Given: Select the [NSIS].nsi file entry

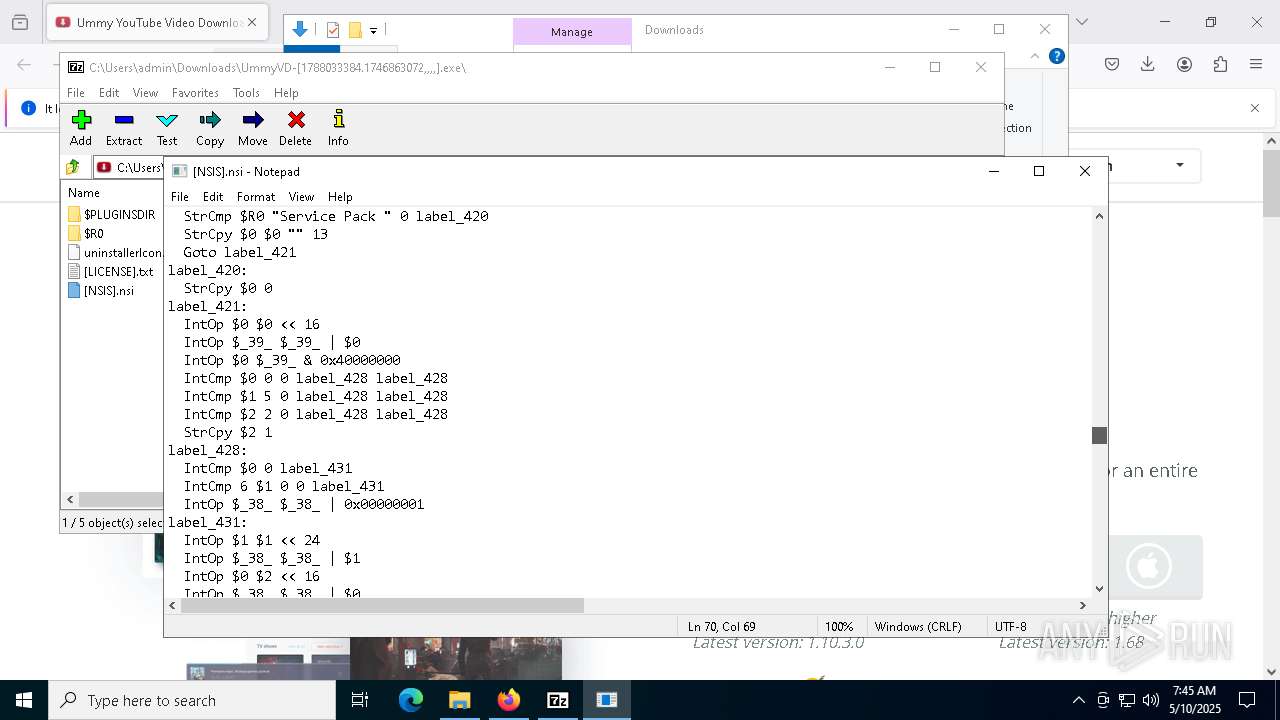Looking at the screenshot, I should pyautogui.click(x=100, y=290).
